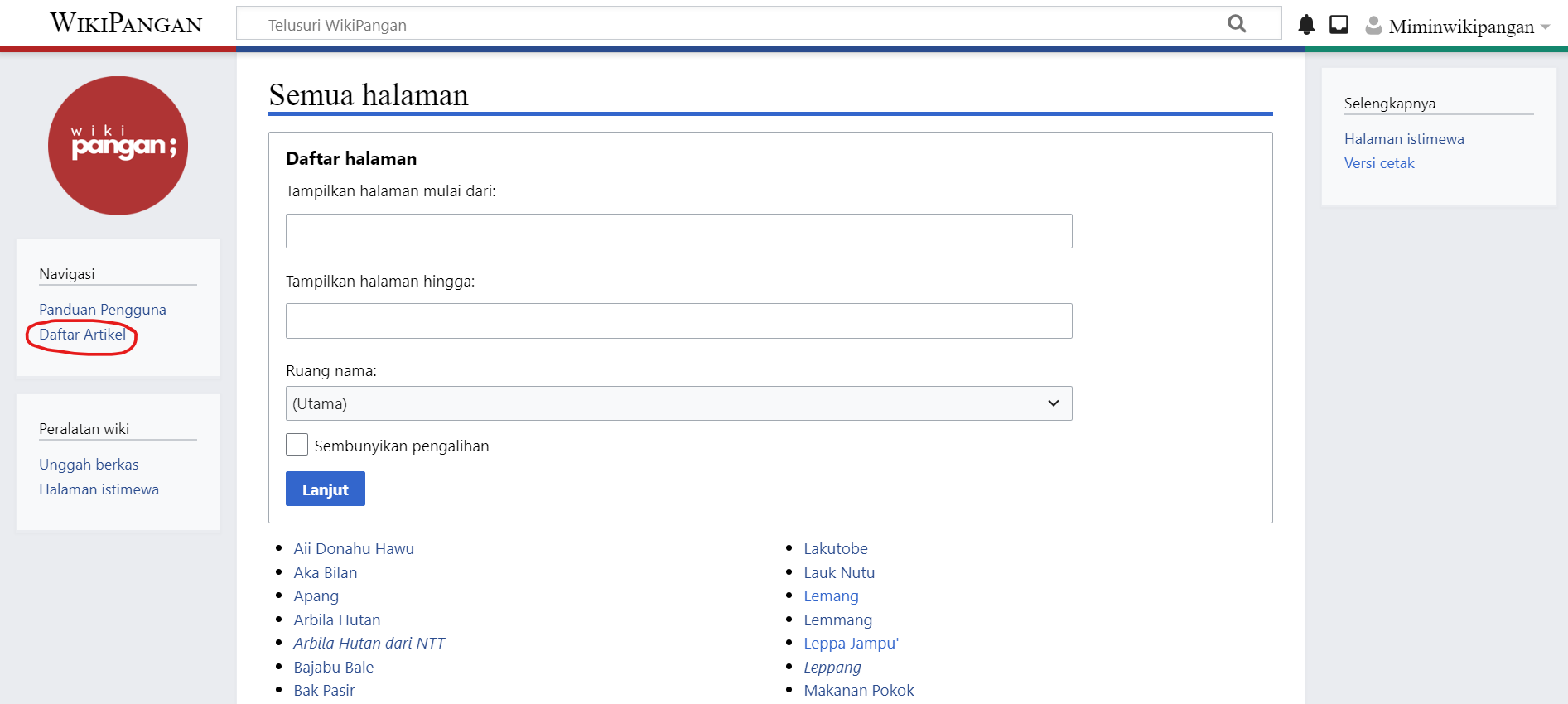This screenshot has height=704, width=1568.
Task: Open the Miminwikipangan user menu arrow
Action: click(x=1545, y=27)
